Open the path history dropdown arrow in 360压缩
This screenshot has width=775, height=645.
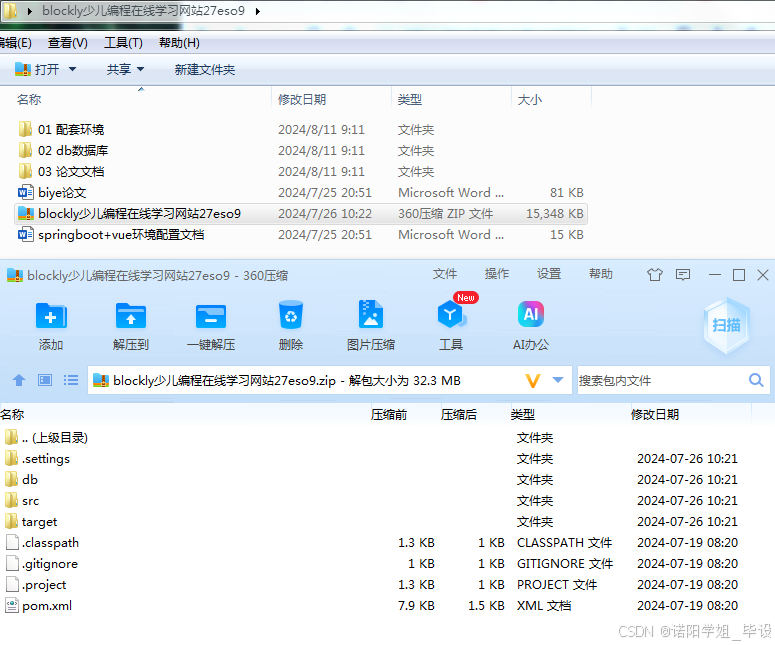pyautogui.click(x=558, y=380)
